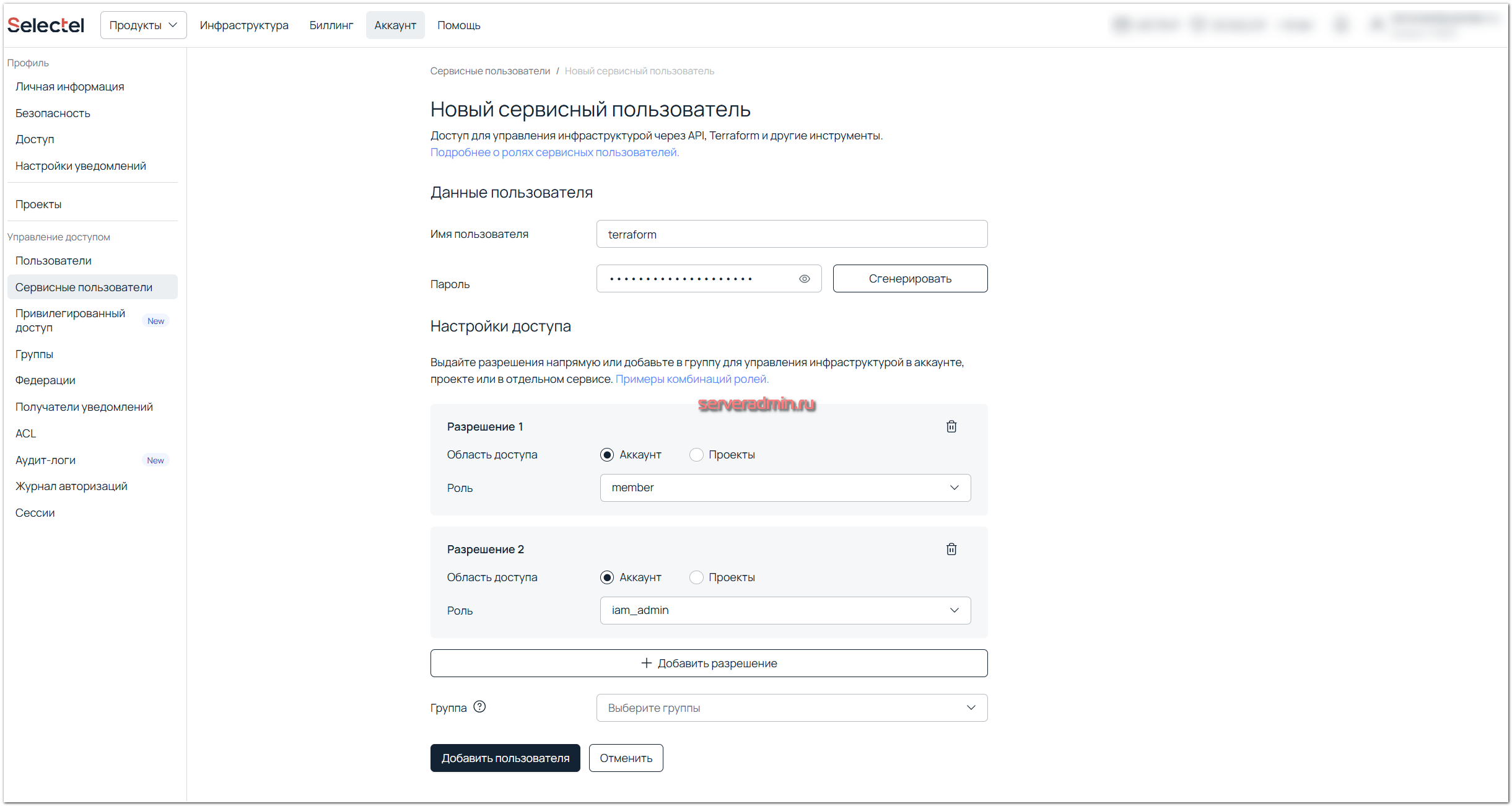Viewport: 1512px width, 806px height.
Task: Open the Примеры комбинаций ролей link
Action: tap(691, 379)
